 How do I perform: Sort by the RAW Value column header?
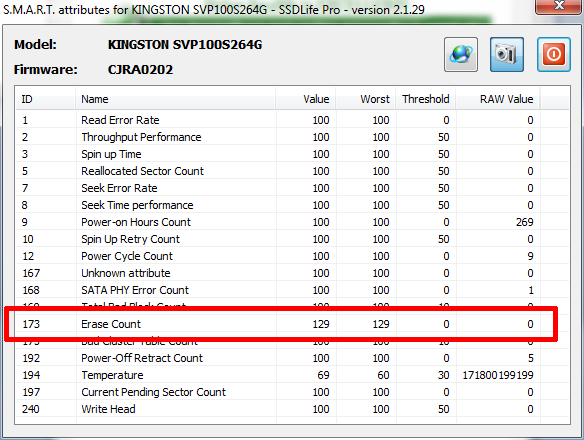[x=498, y=99]
